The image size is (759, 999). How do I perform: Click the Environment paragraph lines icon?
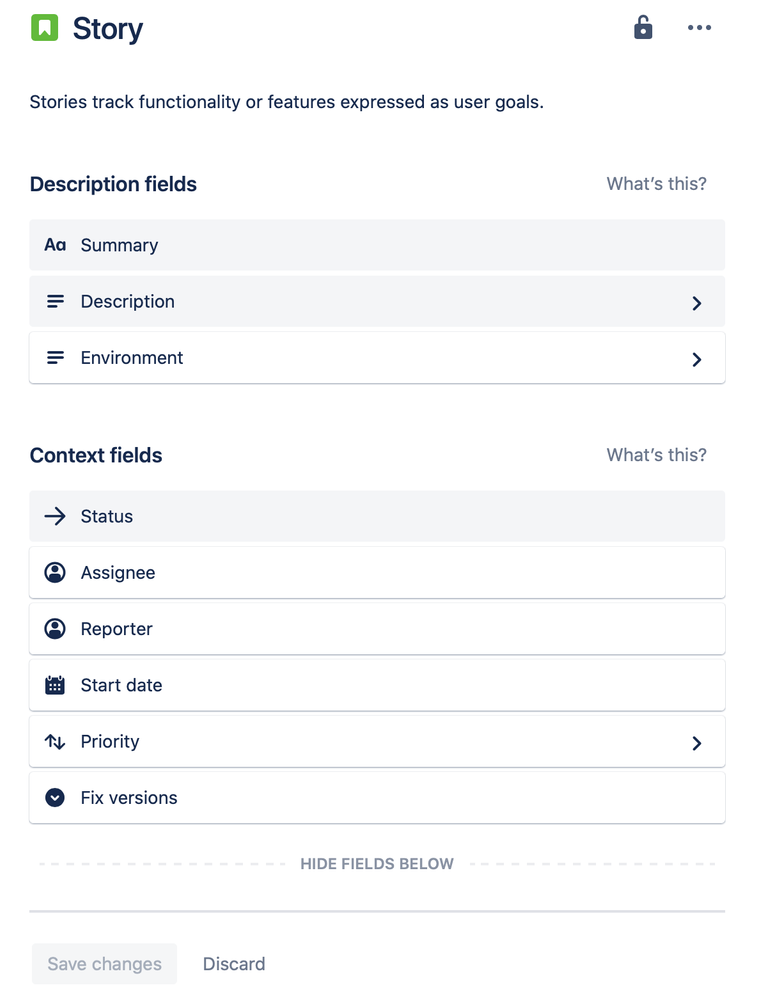pyautogui.click(x=55, y=357)
